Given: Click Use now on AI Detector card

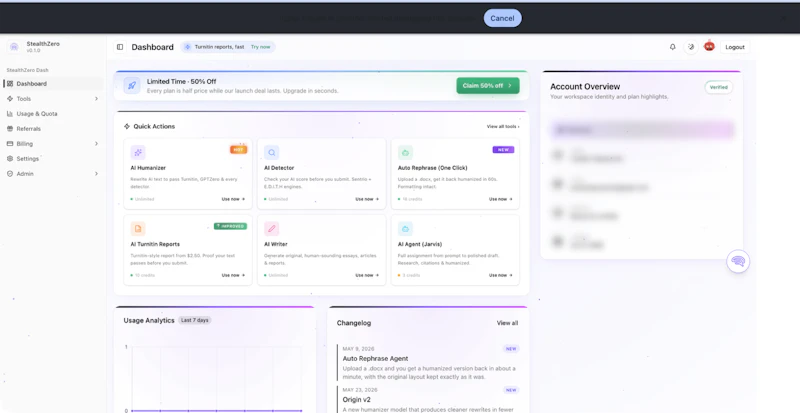Looking at the screenshot, I should tap(367, 199).
